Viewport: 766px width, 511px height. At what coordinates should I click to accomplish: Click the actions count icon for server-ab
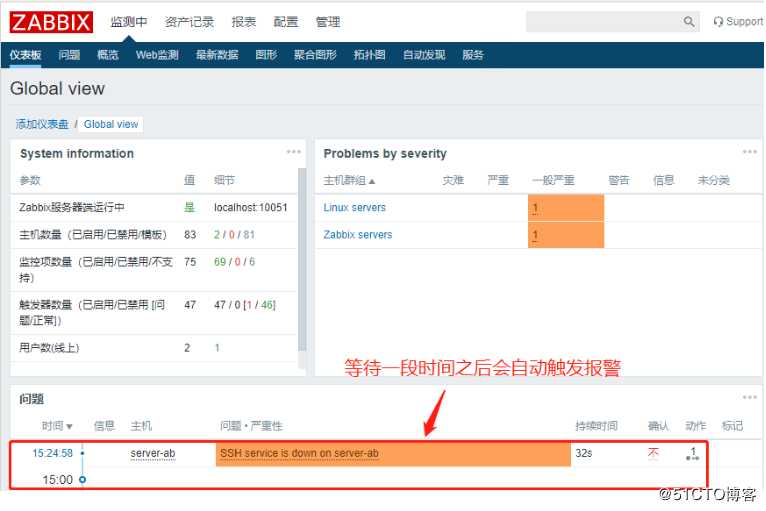[x=692, y=454]
